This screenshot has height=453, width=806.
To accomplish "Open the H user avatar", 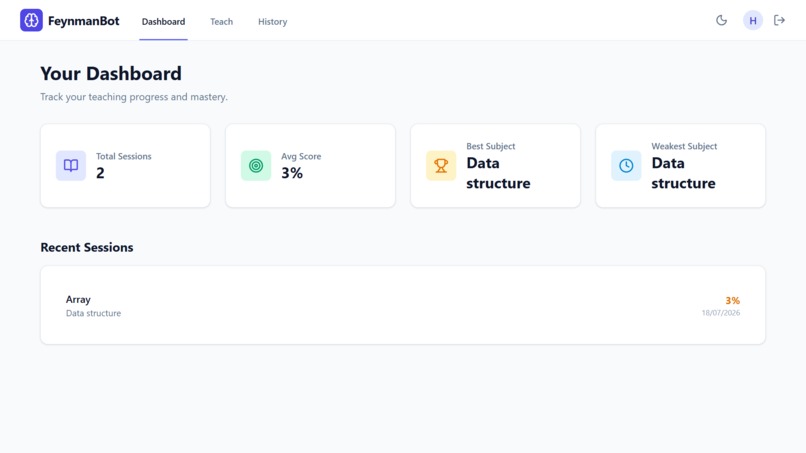I will (753, 21).
